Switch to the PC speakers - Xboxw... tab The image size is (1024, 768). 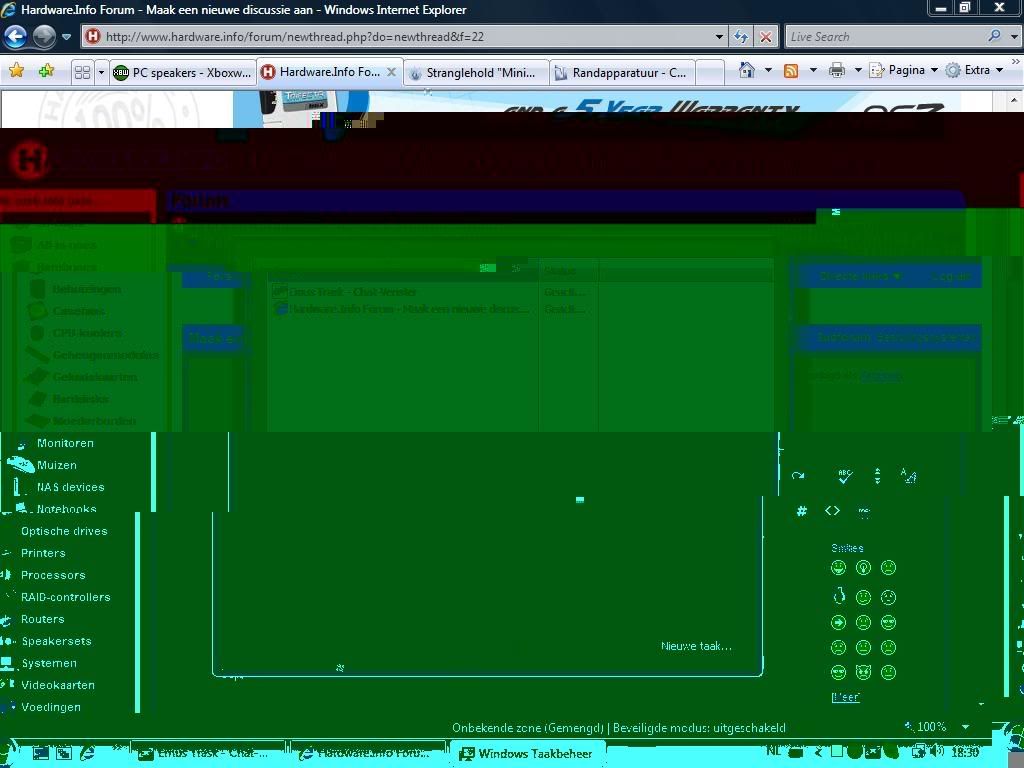182,72
